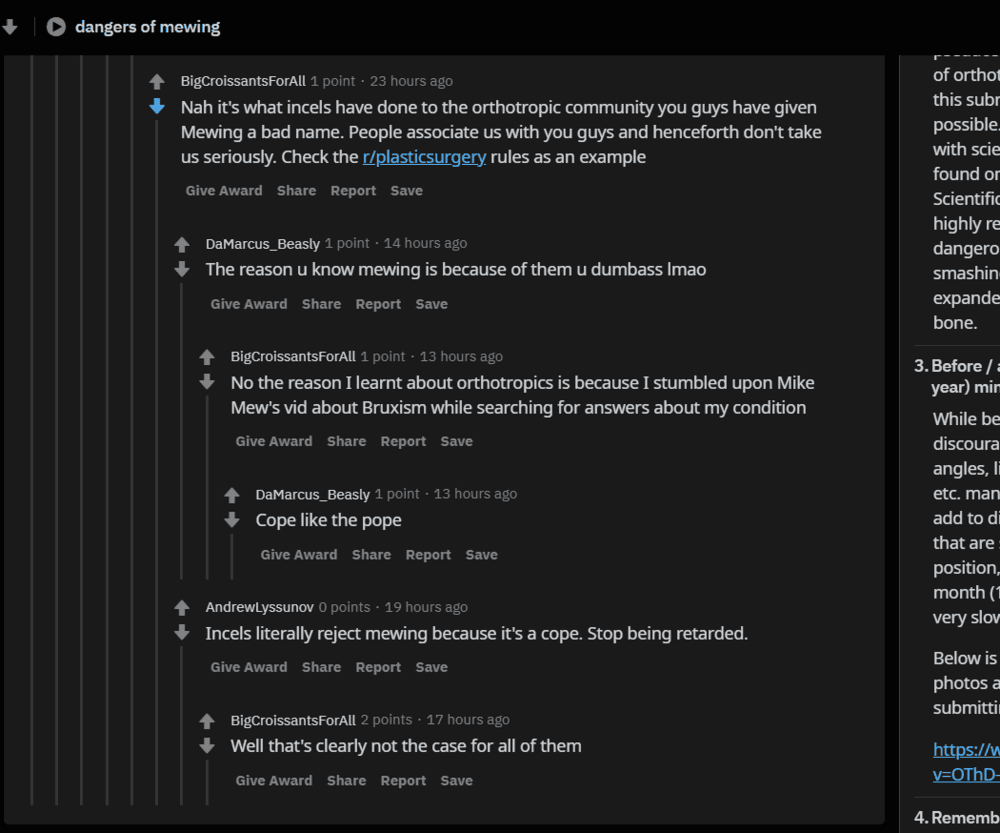Click the play icon beside post title
The image size is (1000, 833).
click(56, 27)
